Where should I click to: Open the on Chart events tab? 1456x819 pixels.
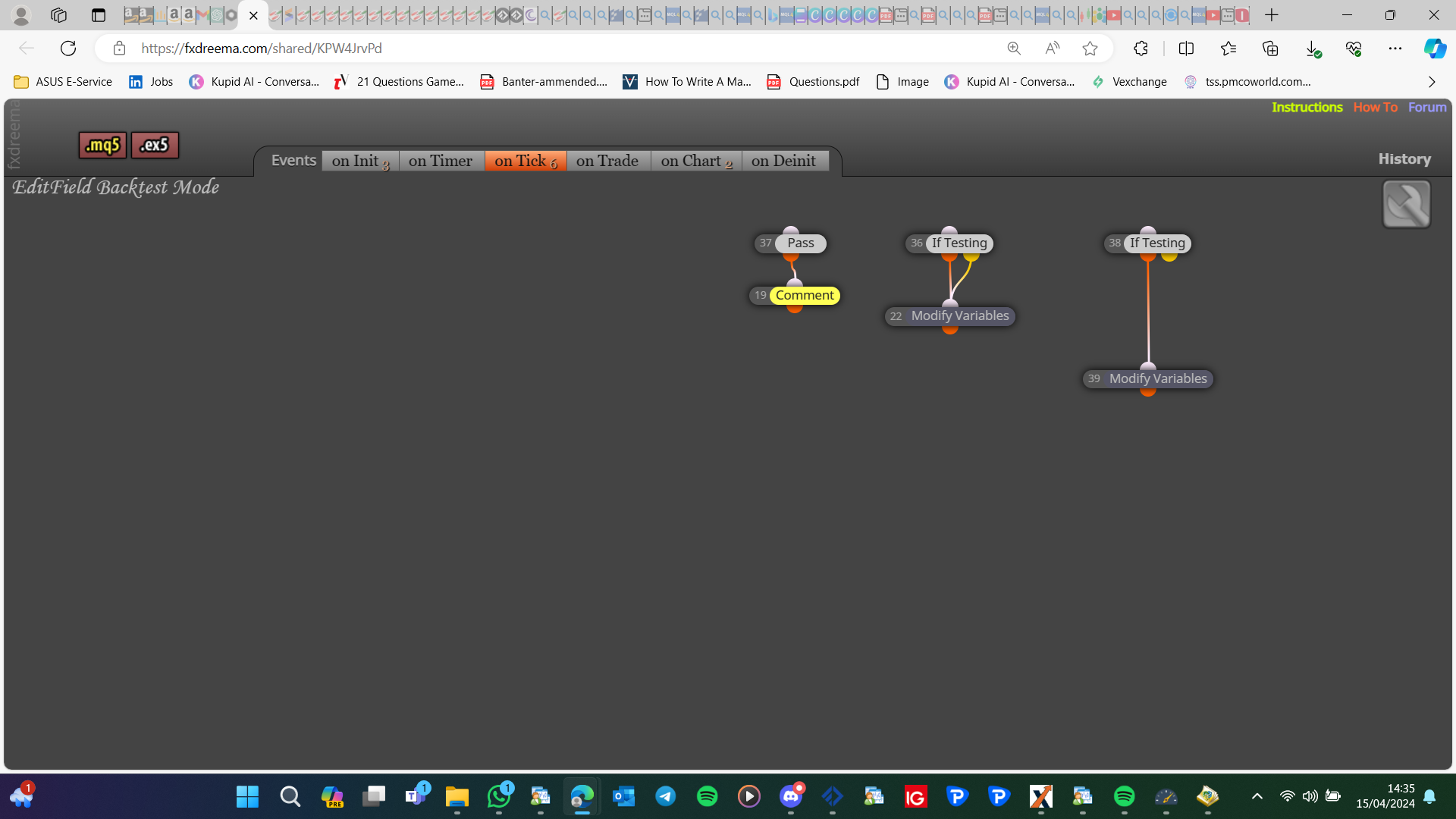coord(696,161)
